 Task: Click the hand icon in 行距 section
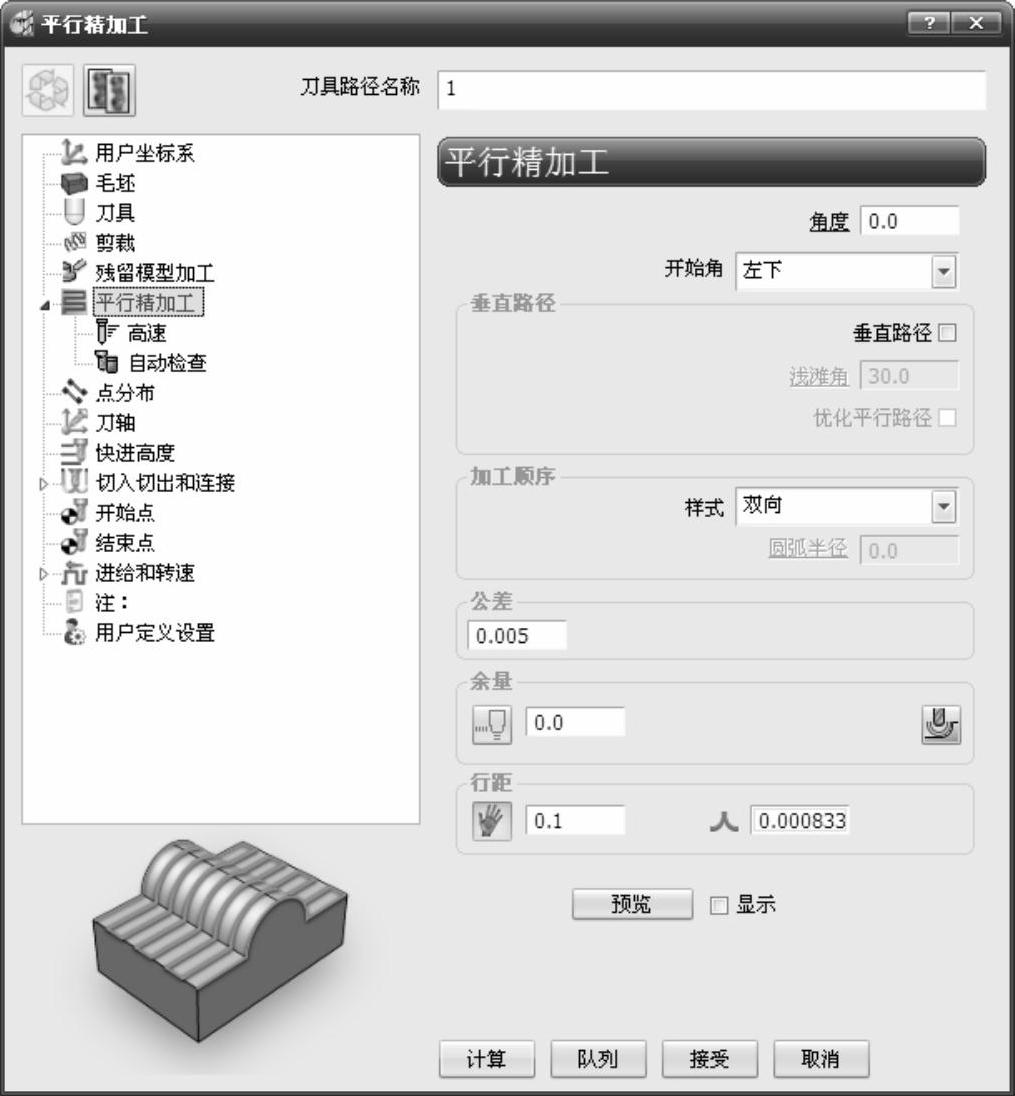491,821
